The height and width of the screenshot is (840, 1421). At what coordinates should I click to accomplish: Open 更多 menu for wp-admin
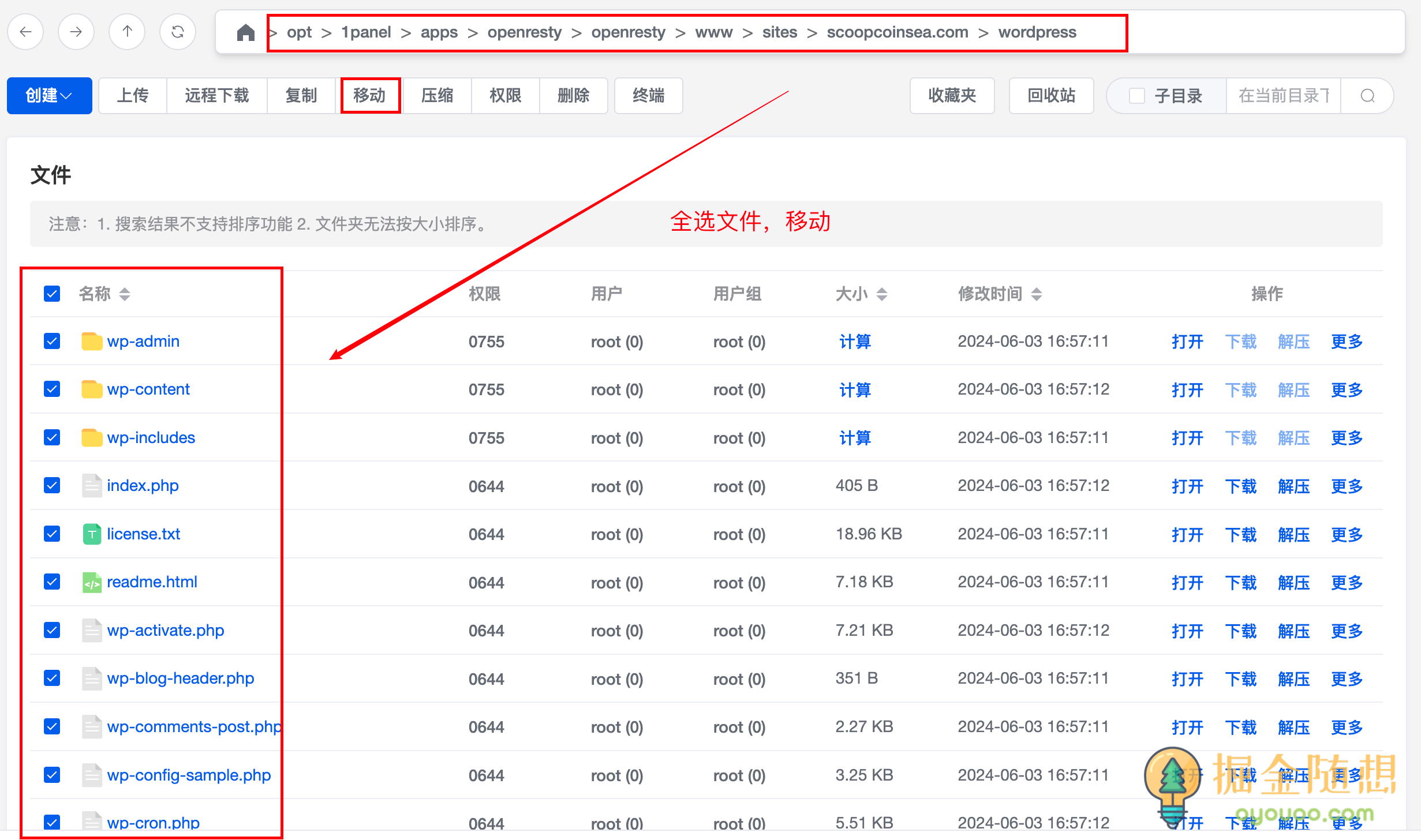pyautogui.click(x=1347, y=342)
